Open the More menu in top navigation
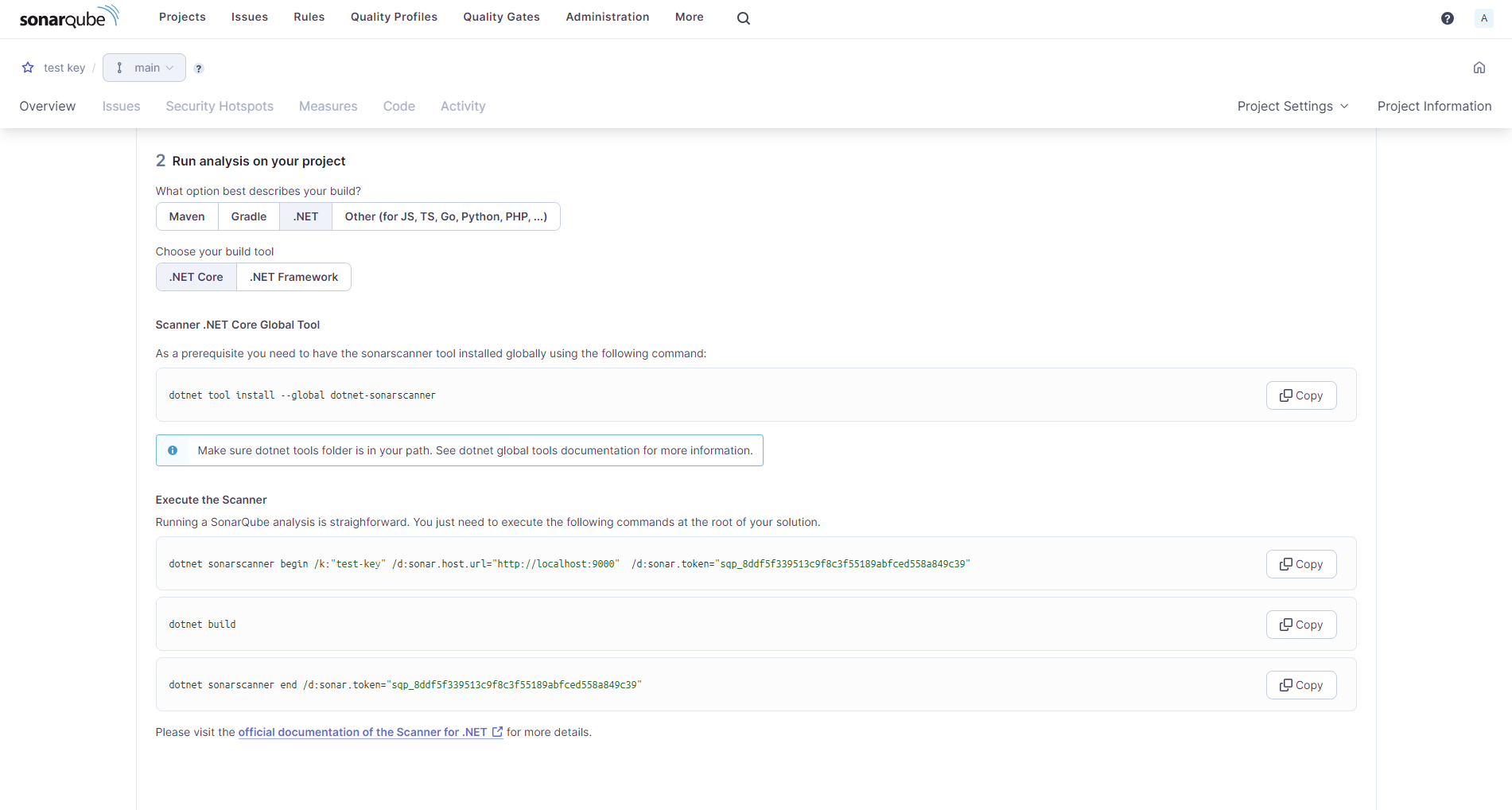The height and width of the screenshot is (810, 1512). (689, 17)
